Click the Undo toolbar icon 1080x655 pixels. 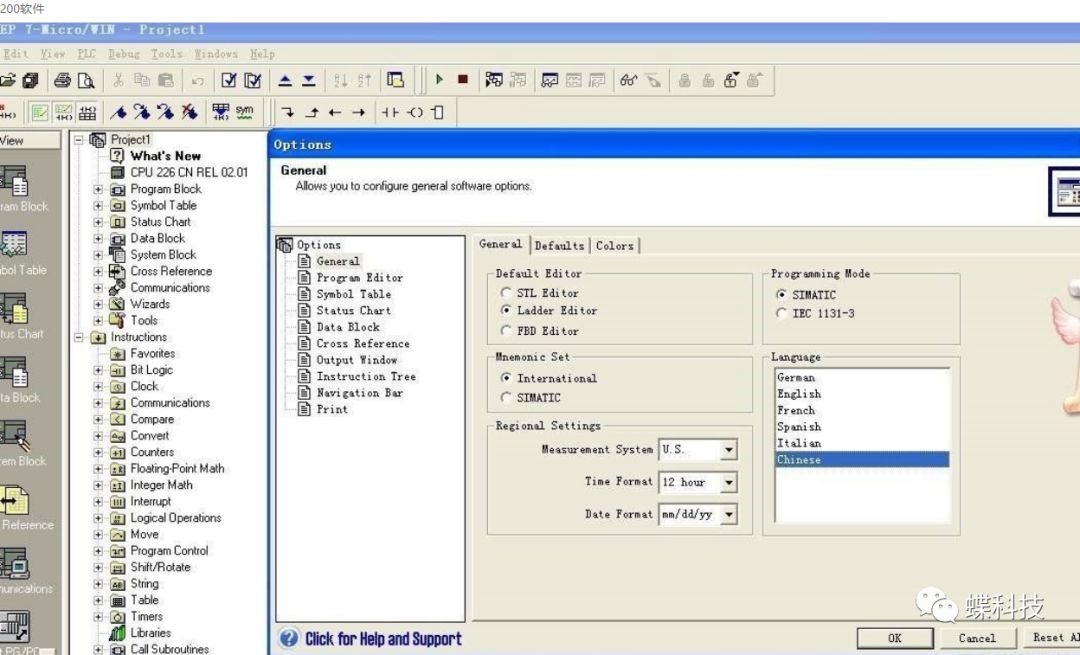pos(198,81)
